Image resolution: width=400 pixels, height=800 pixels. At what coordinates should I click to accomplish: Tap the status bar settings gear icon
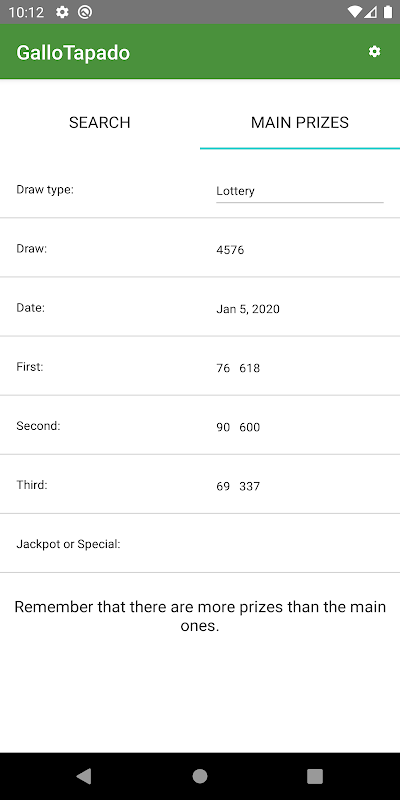click(62, 12)
